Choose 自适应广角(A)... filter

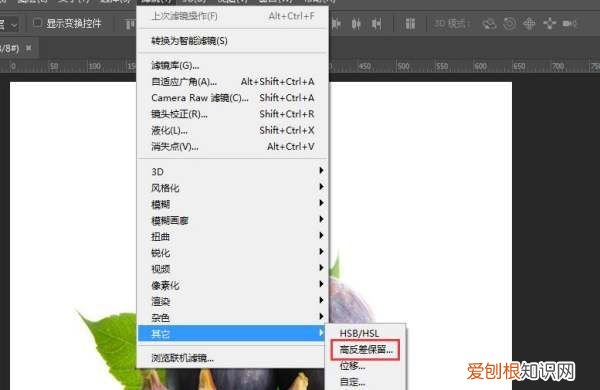click(x=232, y=82)
